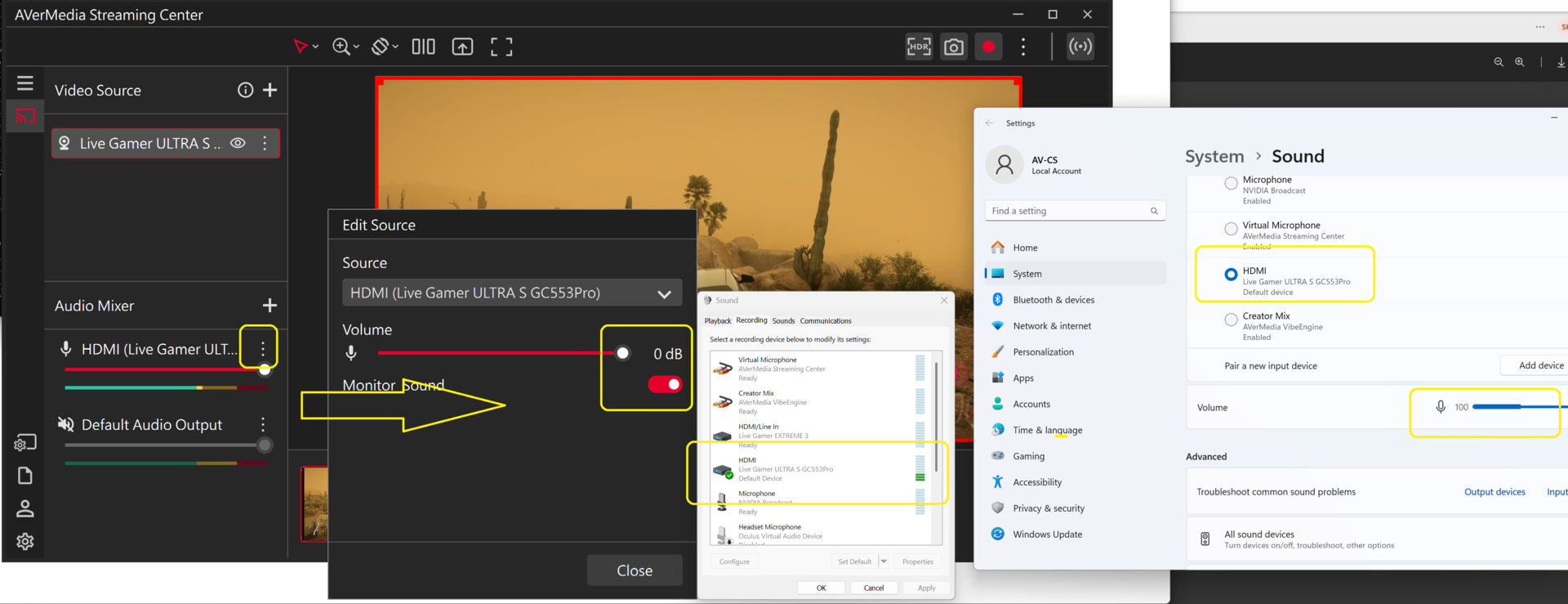Open the zoom tool dropdown arrow
The height and width of the screenshot is (604, 1568).
point(356,47)
